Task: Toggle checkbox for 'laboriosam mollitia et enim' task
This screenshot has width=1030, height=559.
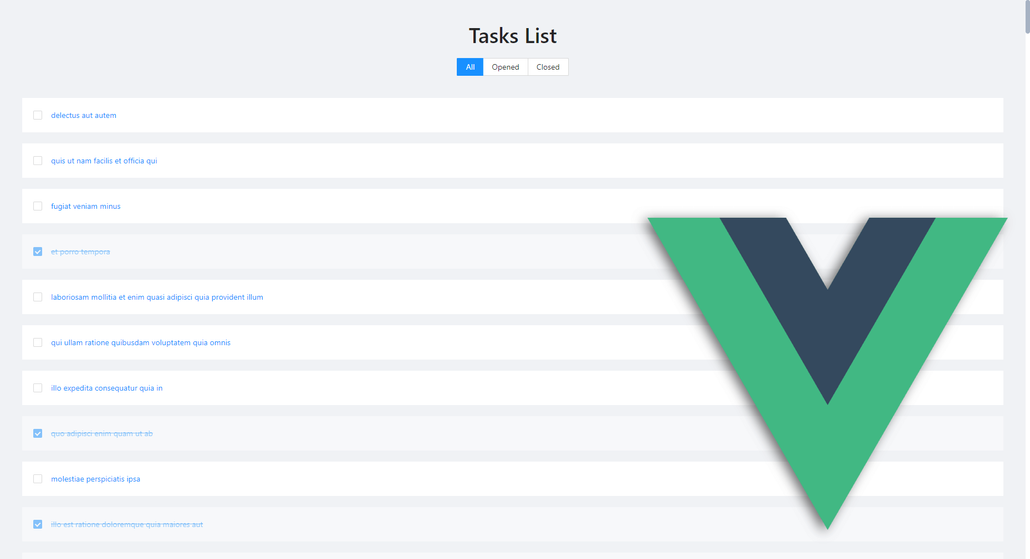Action: (38, 297)
